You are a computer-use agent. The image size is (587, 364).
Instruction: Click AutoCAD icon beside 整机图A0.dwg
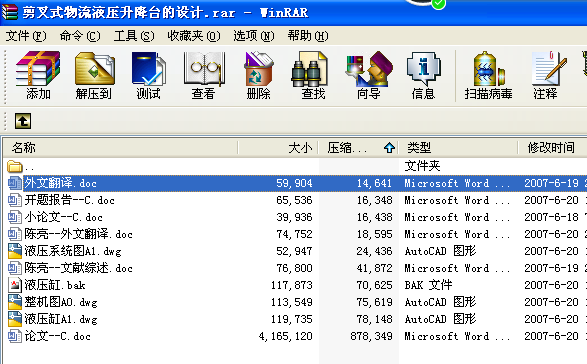tap(14, 302)
